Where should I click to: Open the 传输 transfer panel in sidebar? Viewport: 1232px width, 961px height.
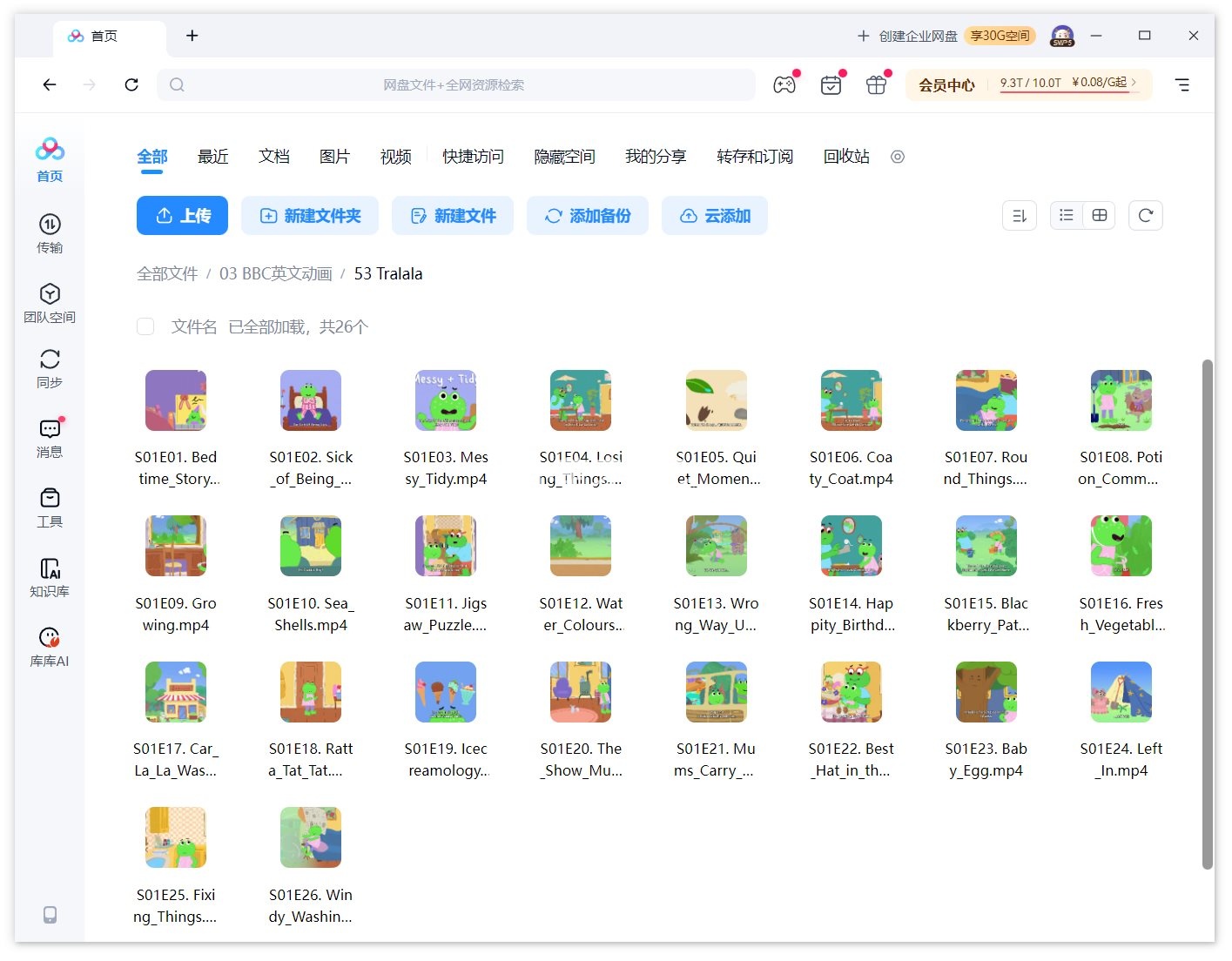click(50, 233)
